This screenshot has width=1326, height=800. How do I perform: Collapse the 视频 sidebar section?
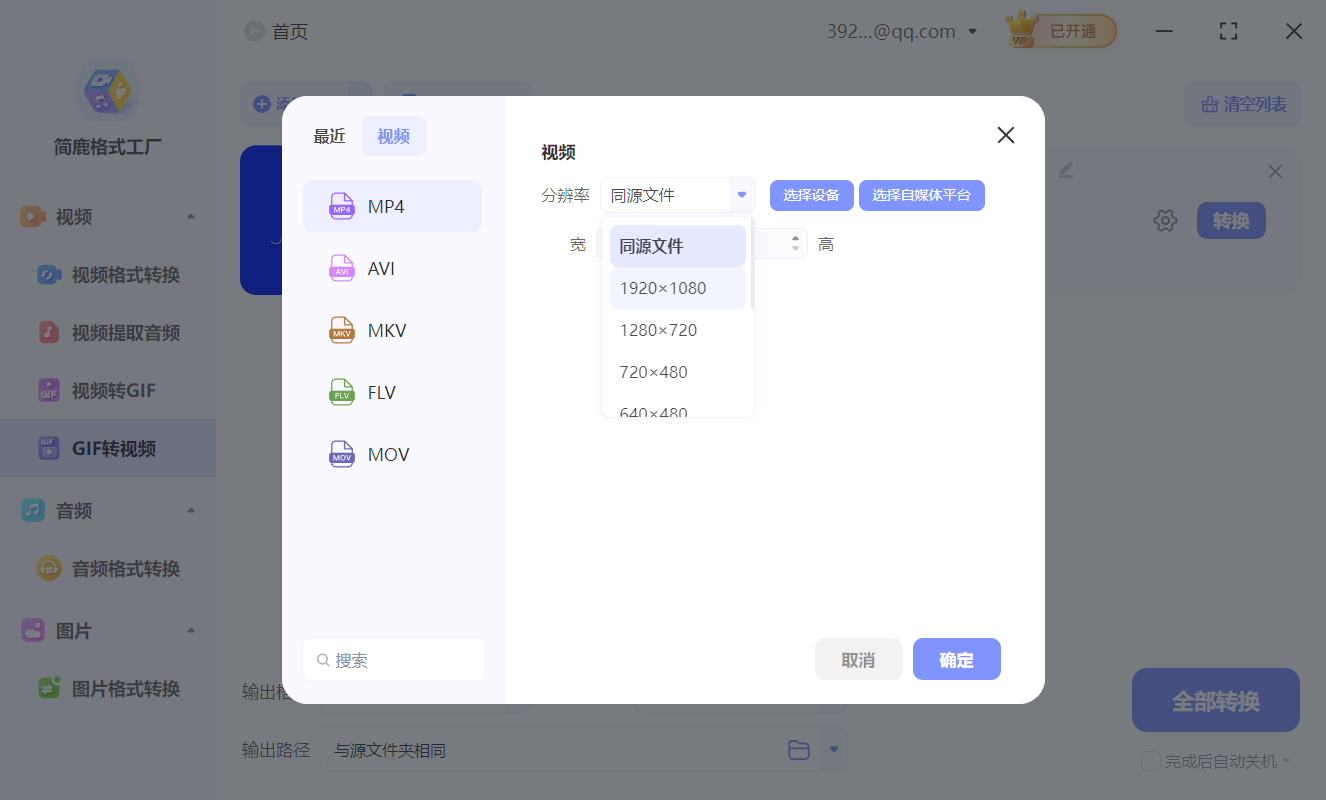tap(190, 217)
